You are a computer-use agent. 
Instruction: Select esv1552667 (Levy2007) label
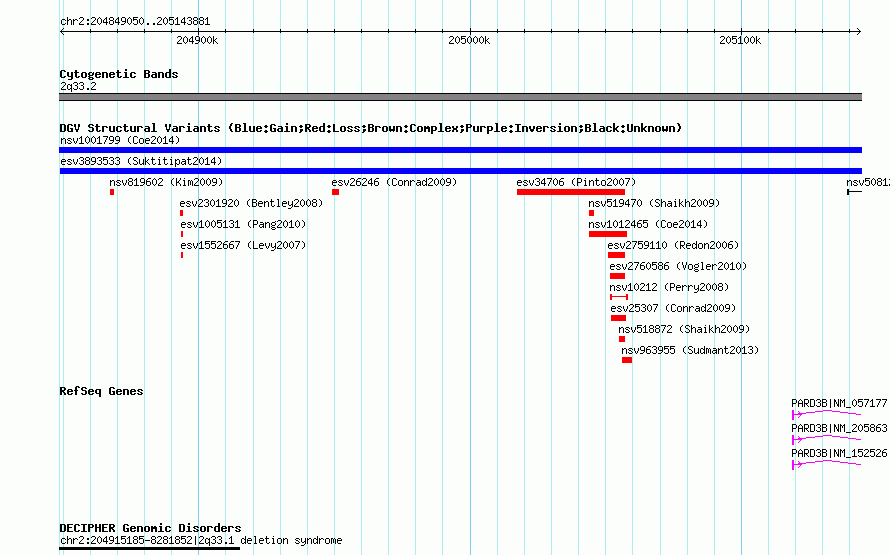(x=243, y=245)
